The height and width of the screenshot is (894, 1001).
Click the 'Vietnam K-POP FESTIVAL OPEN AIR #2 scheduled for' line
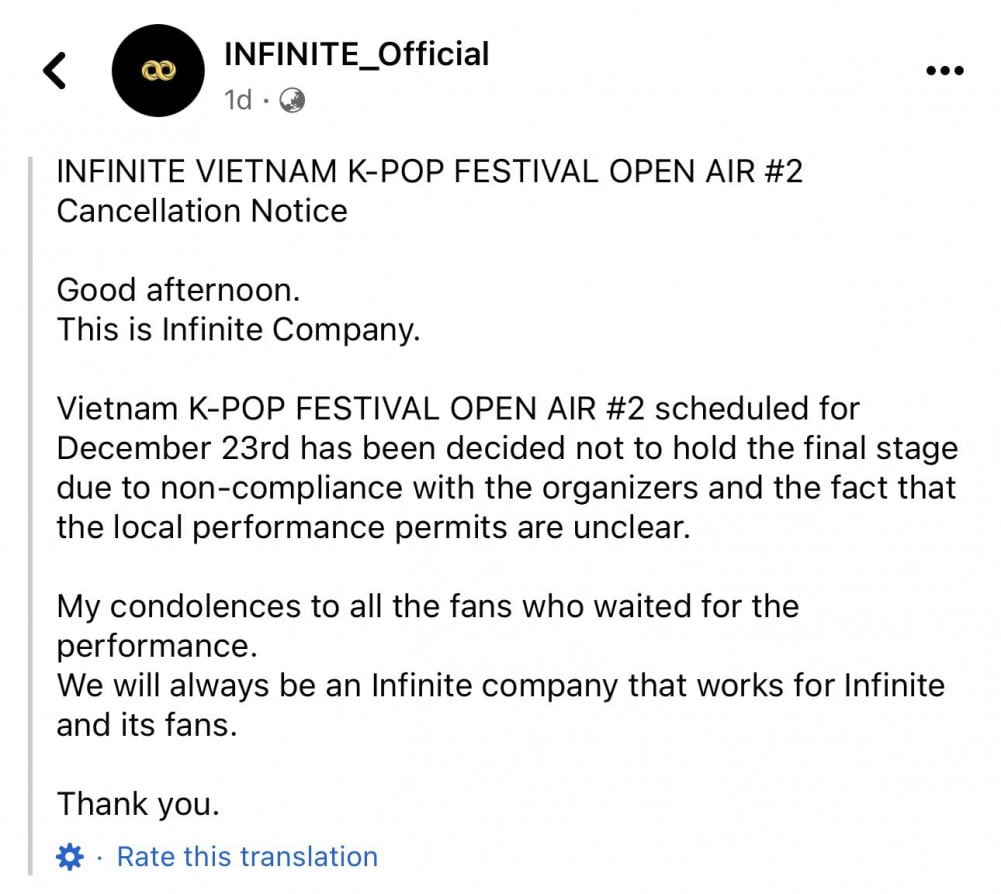458,409
